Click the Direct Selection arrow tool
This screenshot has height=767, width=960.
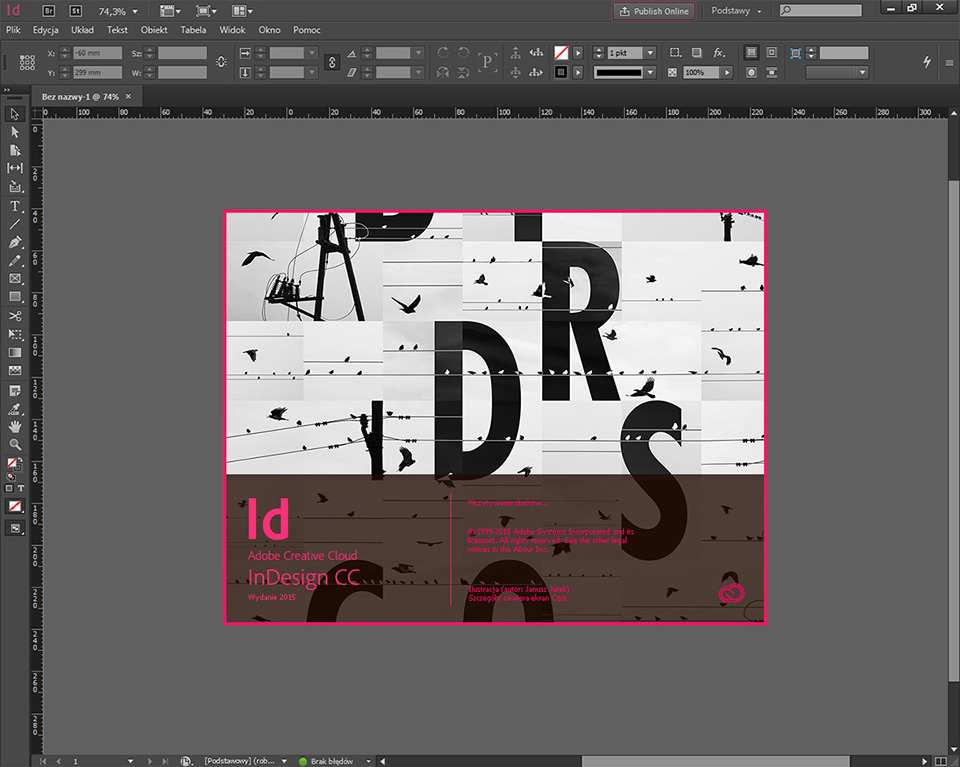click(x=15, y=132)
